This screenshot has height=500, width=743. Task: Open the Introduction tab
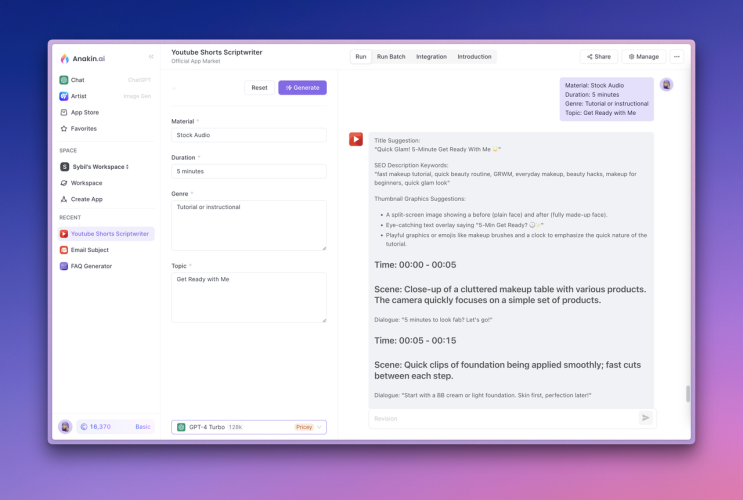[474, 56]
